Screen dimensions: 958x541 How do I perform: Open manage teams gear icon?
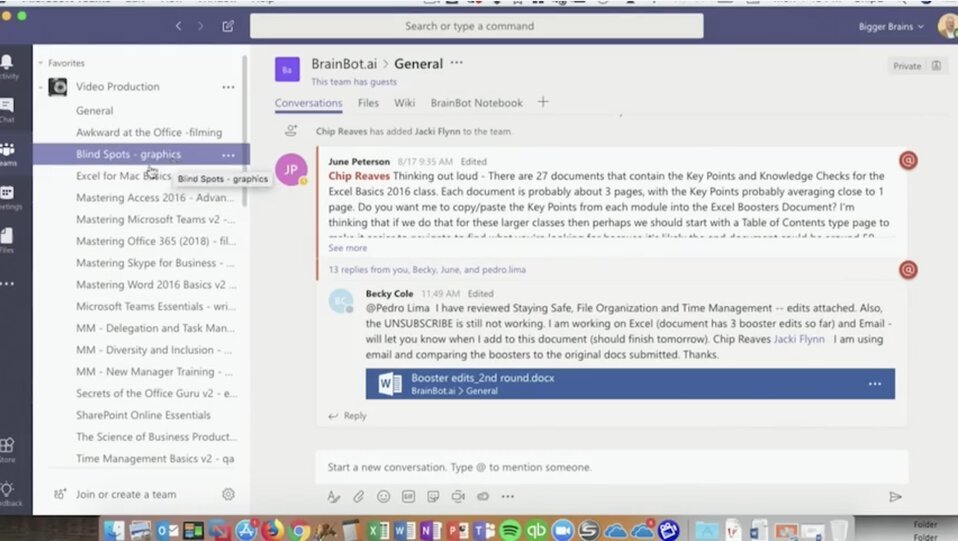click(228, 494)
